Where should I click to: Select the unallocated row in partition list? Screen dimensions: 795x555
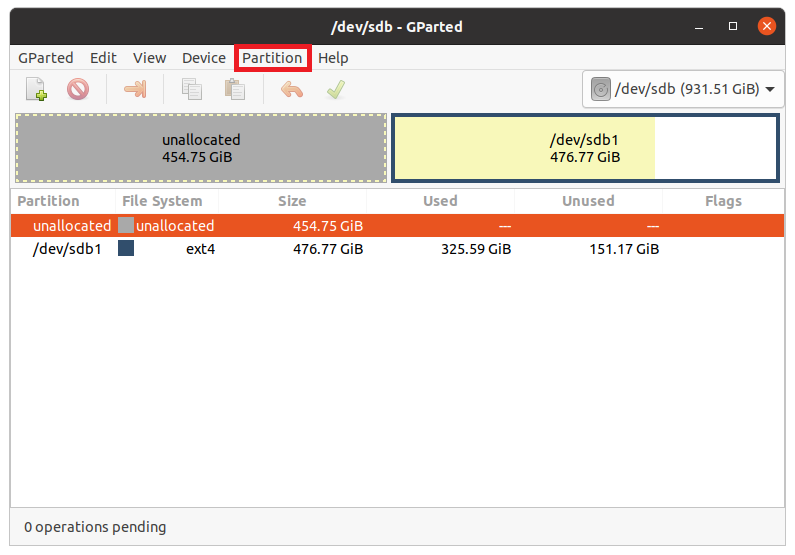[398, 226]
